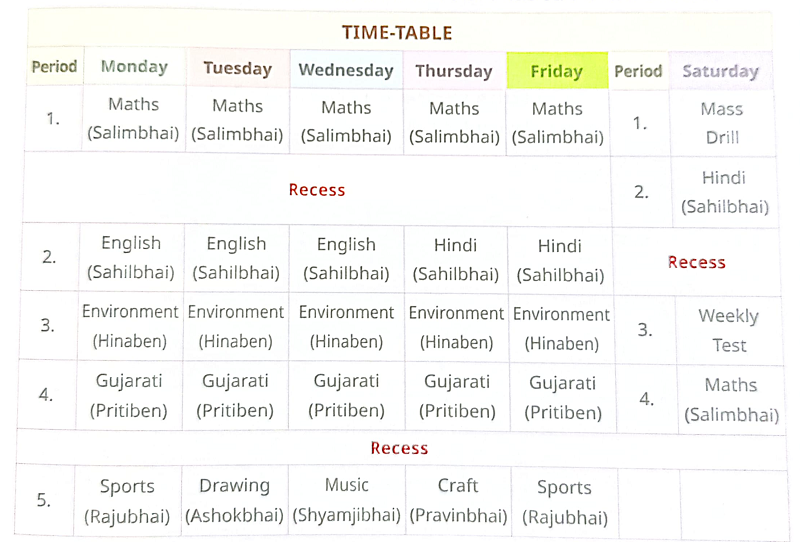Click Saturday's Weekly Test cell
This screenshot has width=800, height=542.
coord(729,330)
